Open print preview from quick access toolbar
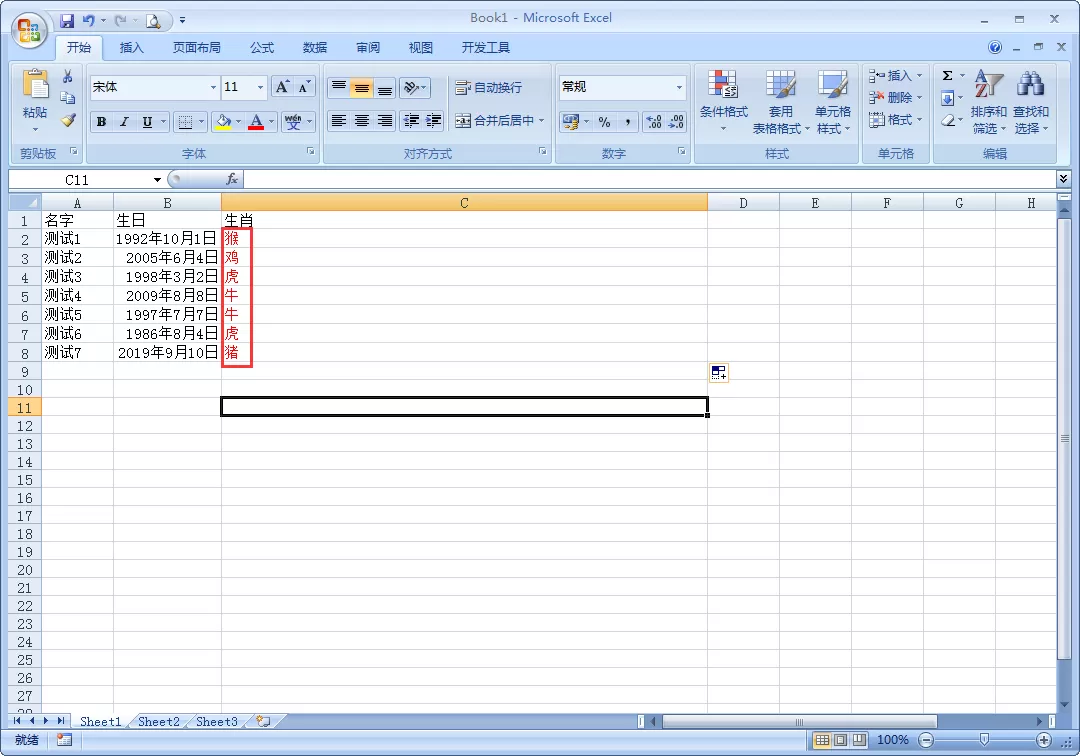Image resolution: width=1080 pixels, height=756 pixels. pyautogui.click(x=153, y=21)
